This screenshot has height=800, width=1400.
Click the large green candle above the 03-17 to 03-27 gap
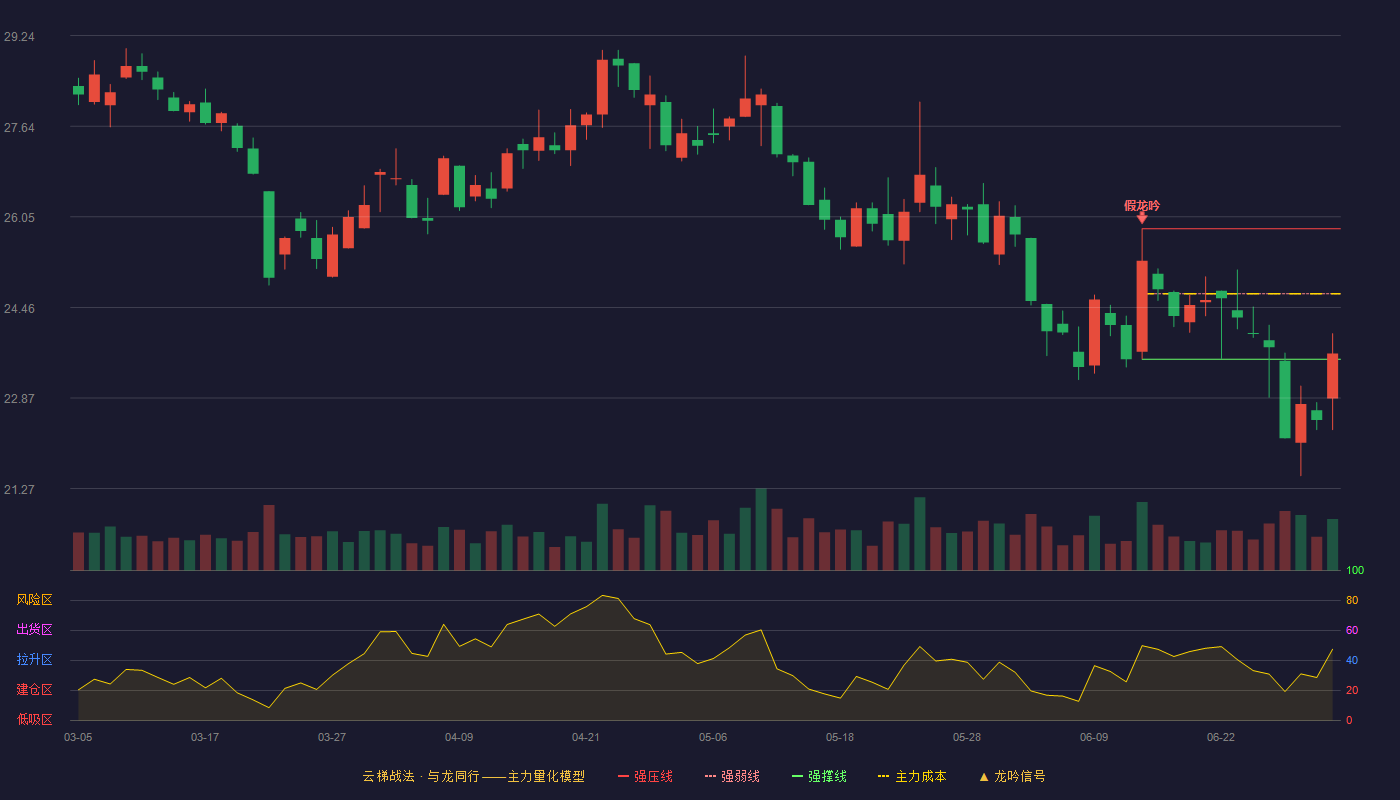pyautogui.click(x=268, y=234)
